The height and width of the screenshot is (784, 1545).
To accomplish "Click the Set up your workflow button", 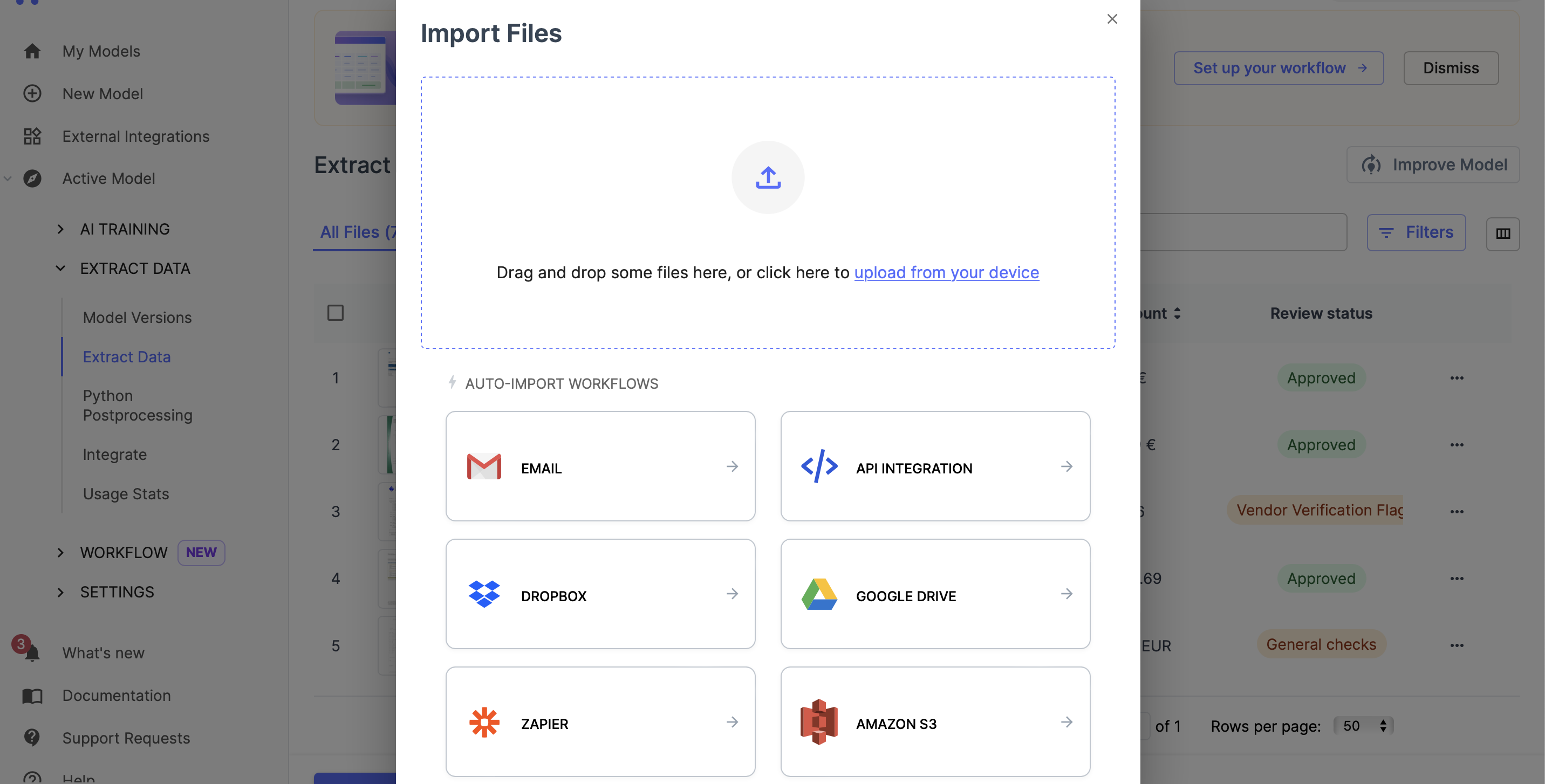I will 1279,68.
